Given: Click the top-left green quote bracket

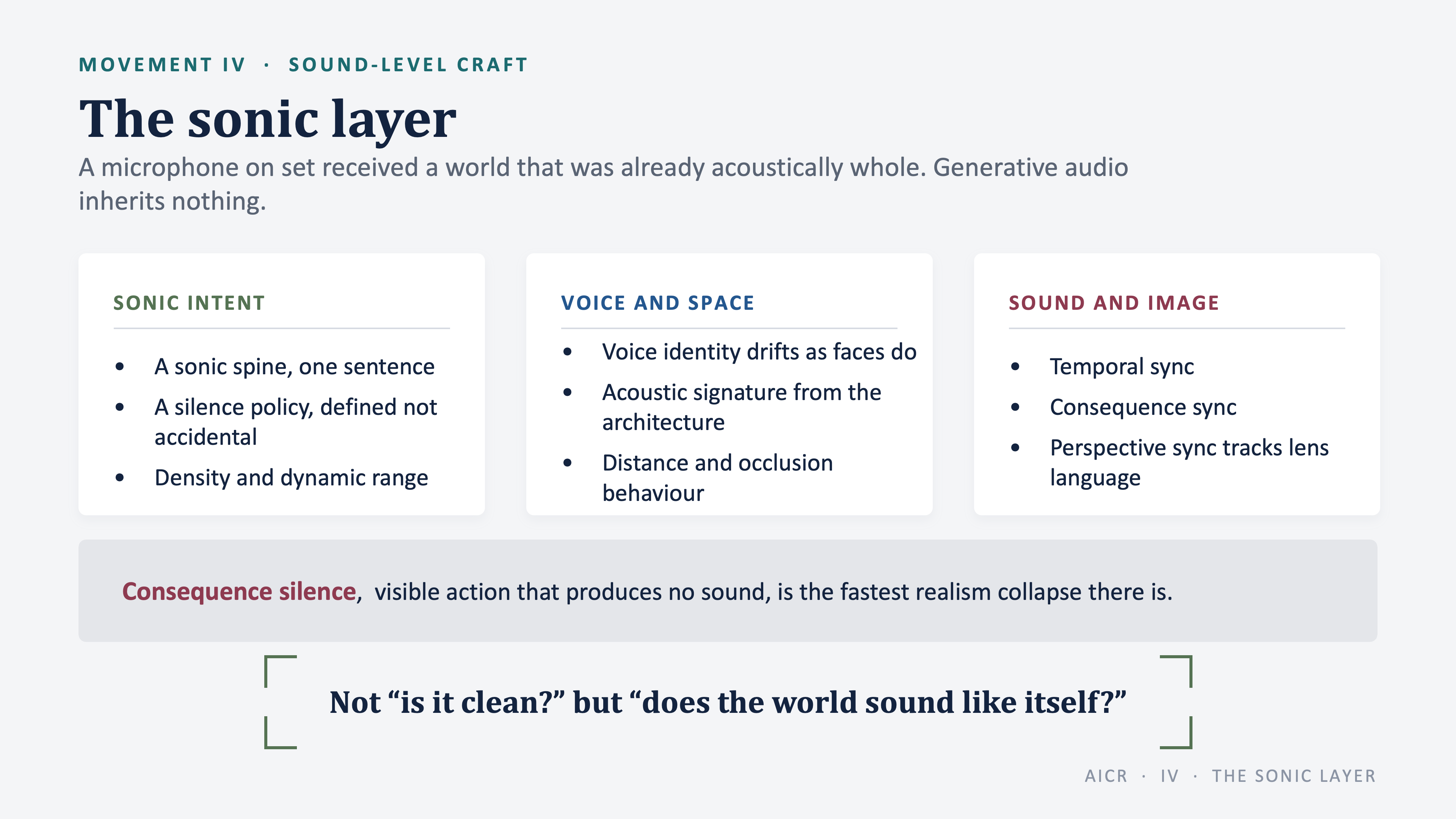Looking at the screenshot, I should 280,671.
